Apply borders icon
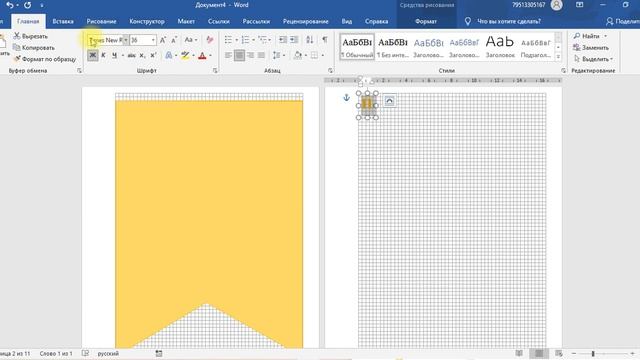640x360 pixels. (314, 55)
